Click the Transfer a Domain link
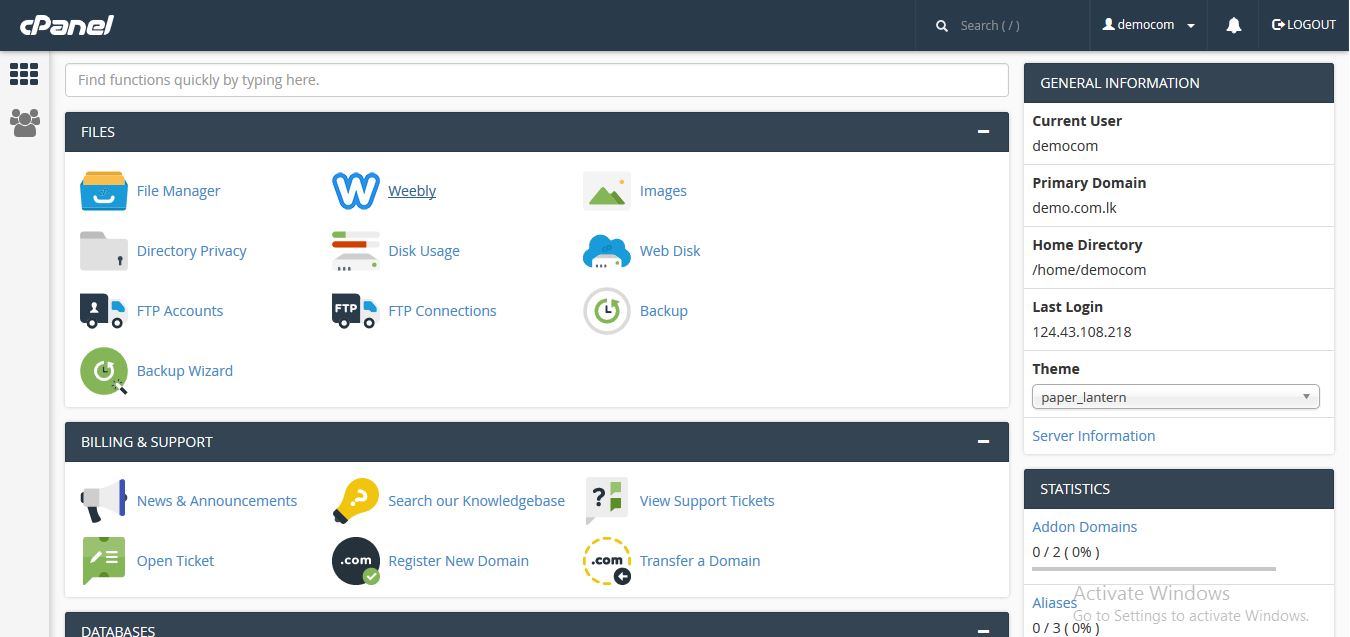Image resolution: width=1350 pixels, height=637 pixels. pyautogui.click(x=700, y=561)
